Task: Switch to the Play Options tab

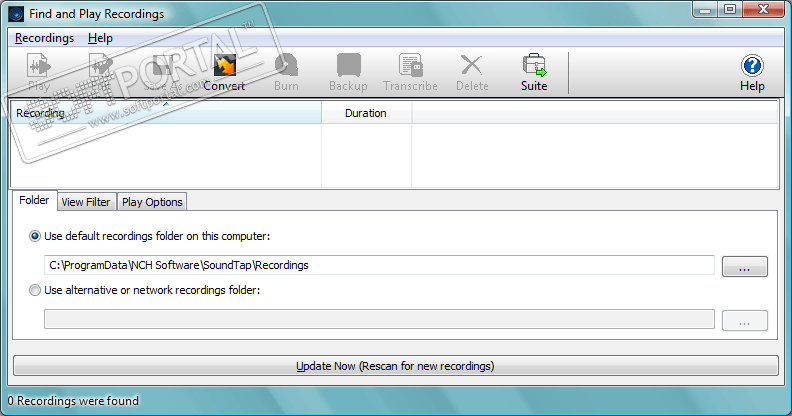Action: click(152, 202)
